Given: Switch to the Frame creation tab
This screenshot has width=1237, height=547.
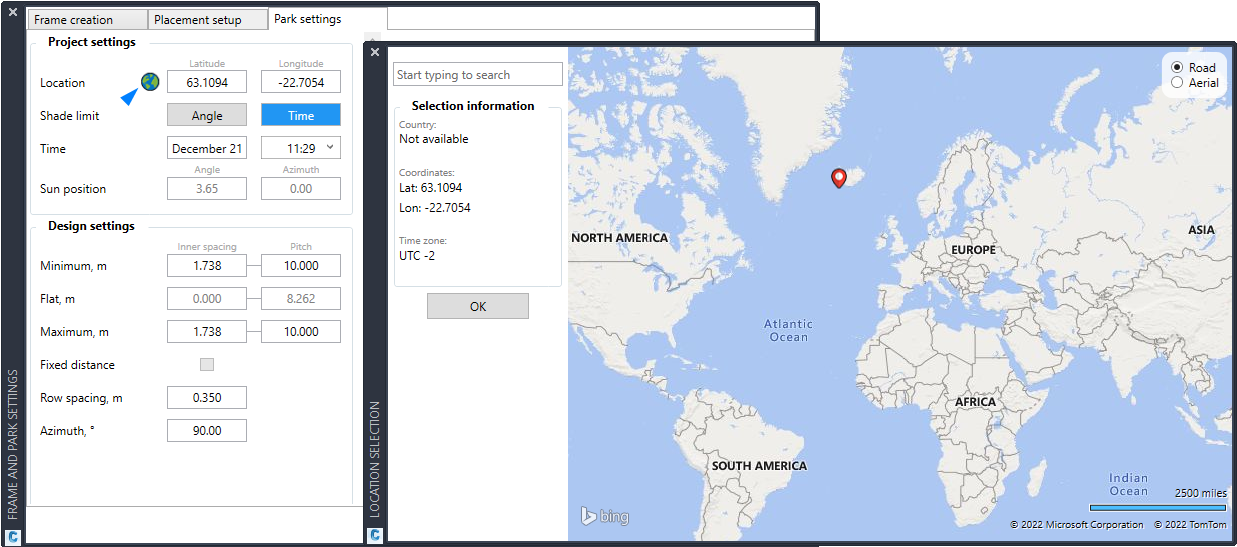Looking at the screenshot, I should pyautogui.click(x=87, y=20).
